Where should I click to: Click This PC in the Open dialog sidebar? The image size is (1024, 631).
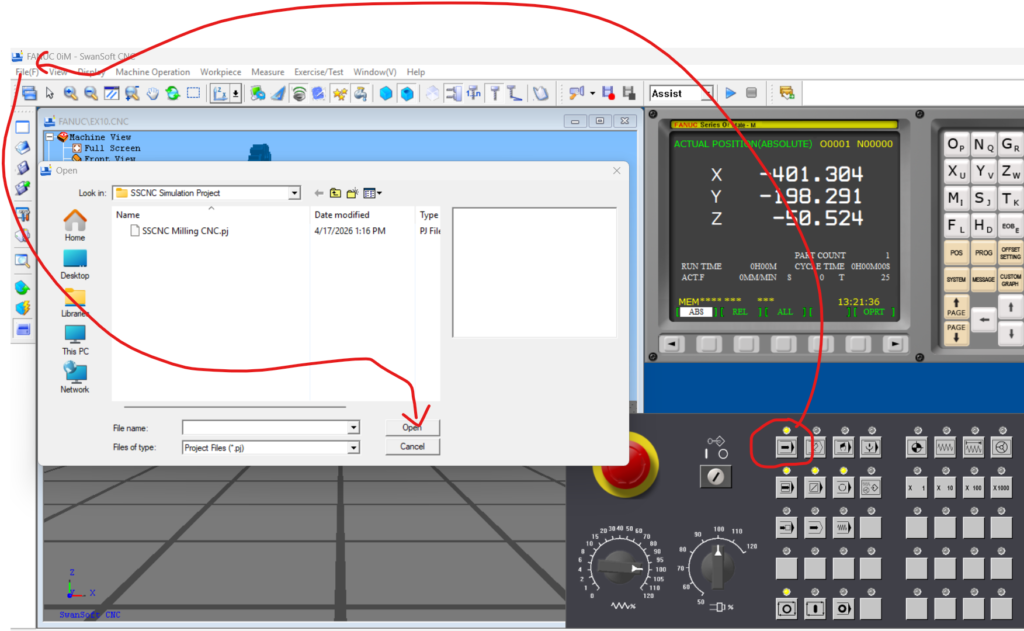coord(75,340)
